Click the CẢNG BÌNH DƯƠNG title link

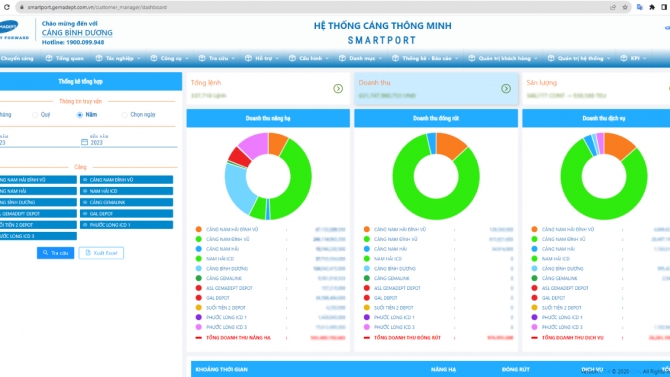(77, 33)
